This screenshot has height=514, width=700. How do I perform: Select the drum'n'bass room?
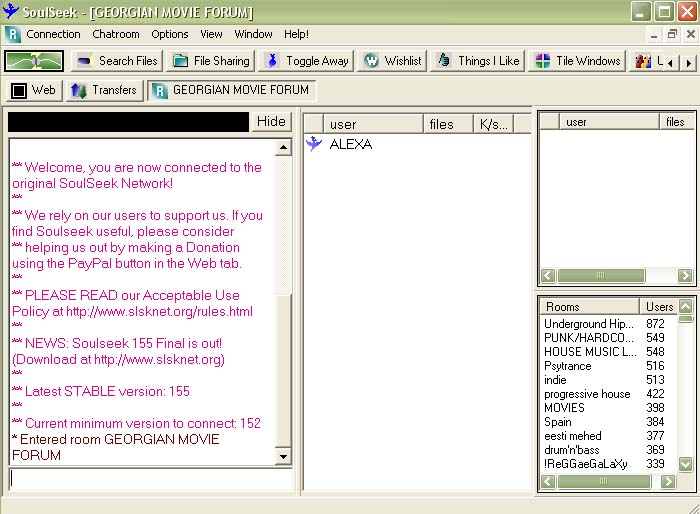(571, 450)
